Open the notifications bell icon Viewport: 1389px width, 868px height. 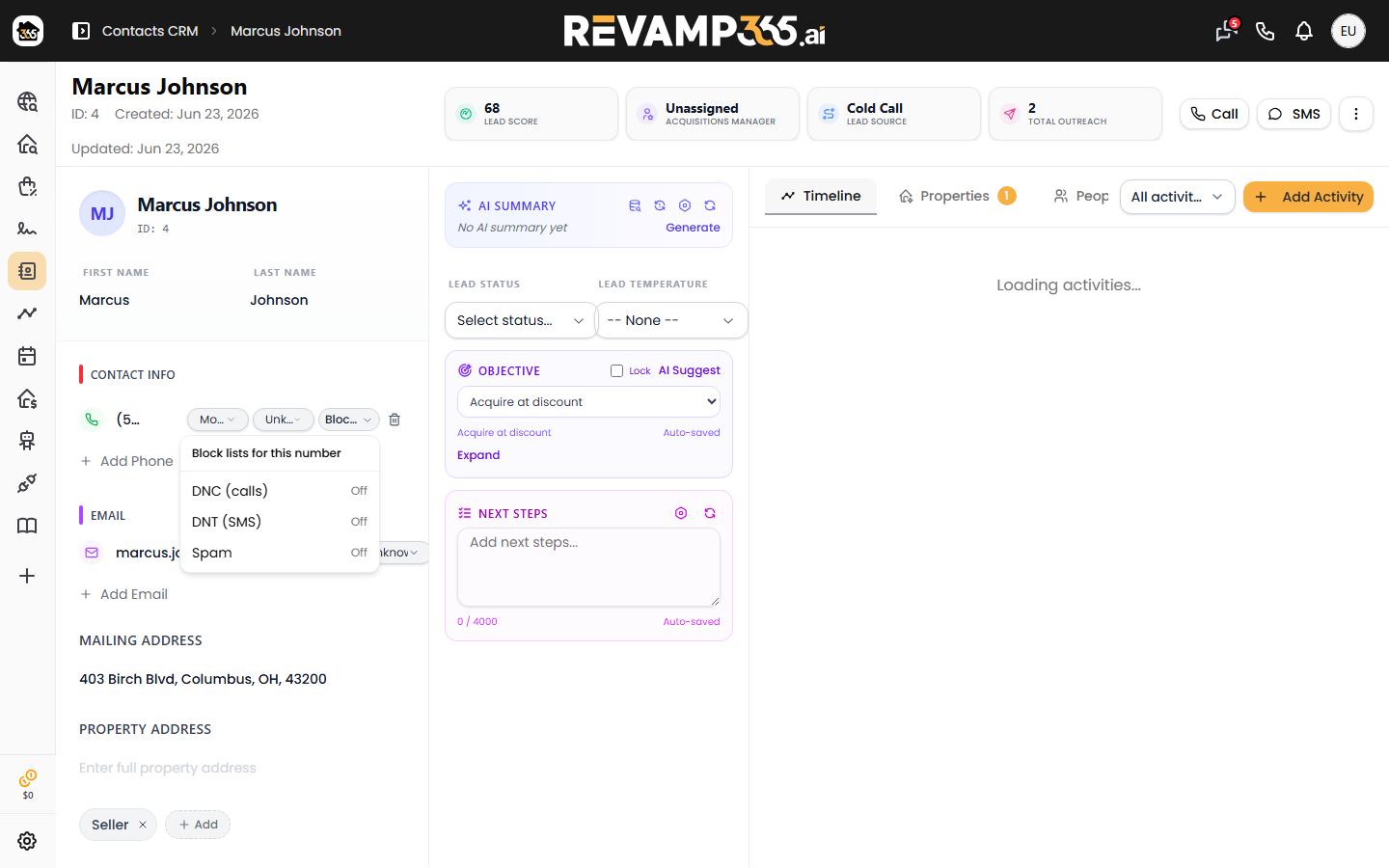(1304, 31)
